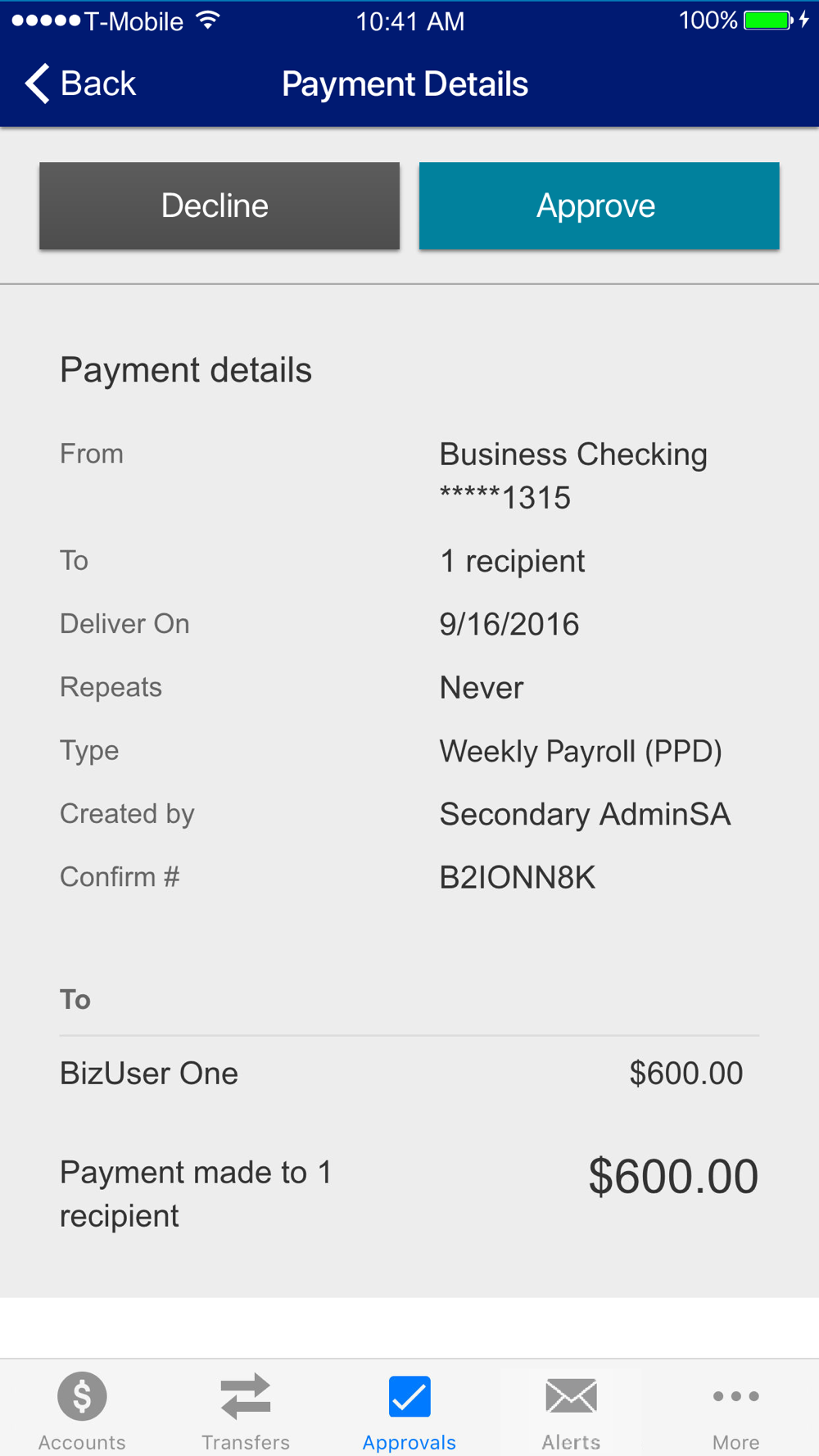Tap the back chevron arrow
The image size is (819, 1456).
pos(38,84)
